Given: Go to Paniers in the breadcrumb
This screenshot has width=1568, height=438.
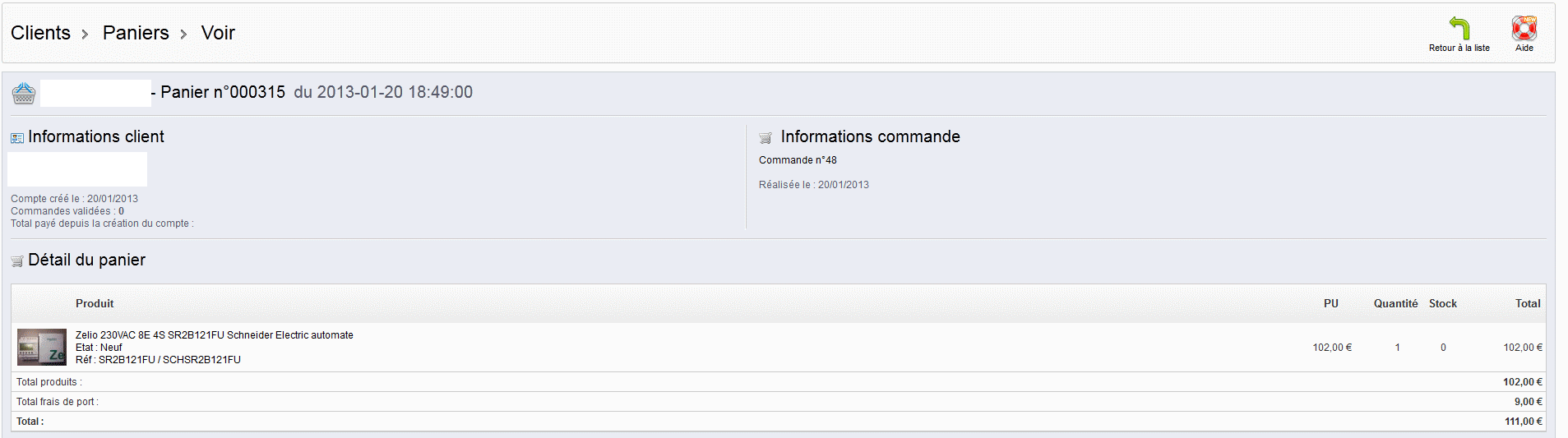Looking at the screenshot, I should 136,33.
